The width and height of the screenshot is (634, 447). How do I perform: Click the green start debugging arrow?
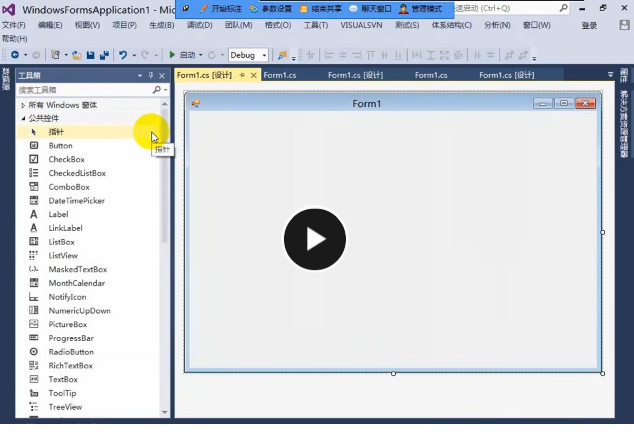click(172, 55)
